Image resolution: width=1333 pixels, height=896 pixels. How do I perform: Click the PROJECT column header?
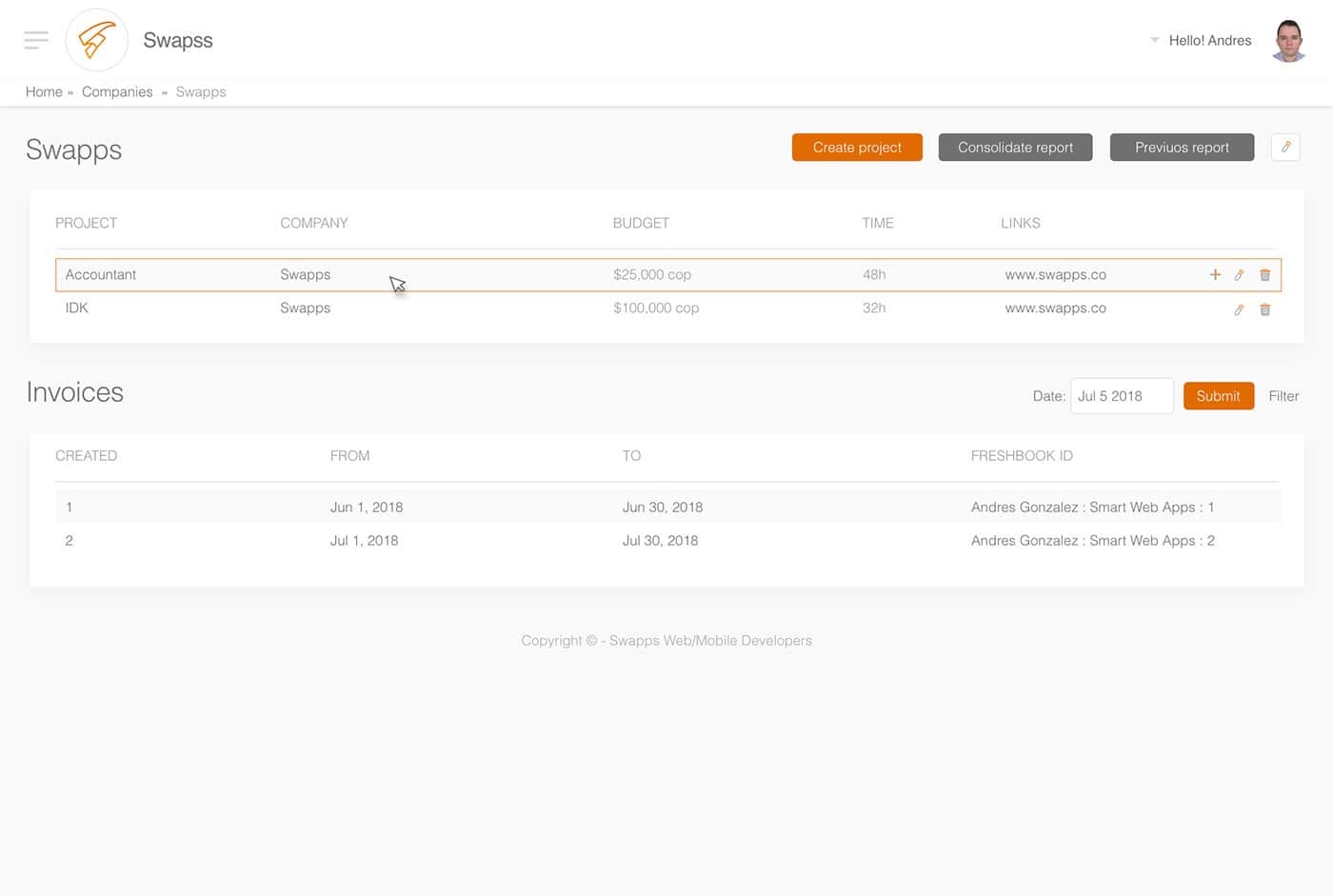[x=86, y=223]
